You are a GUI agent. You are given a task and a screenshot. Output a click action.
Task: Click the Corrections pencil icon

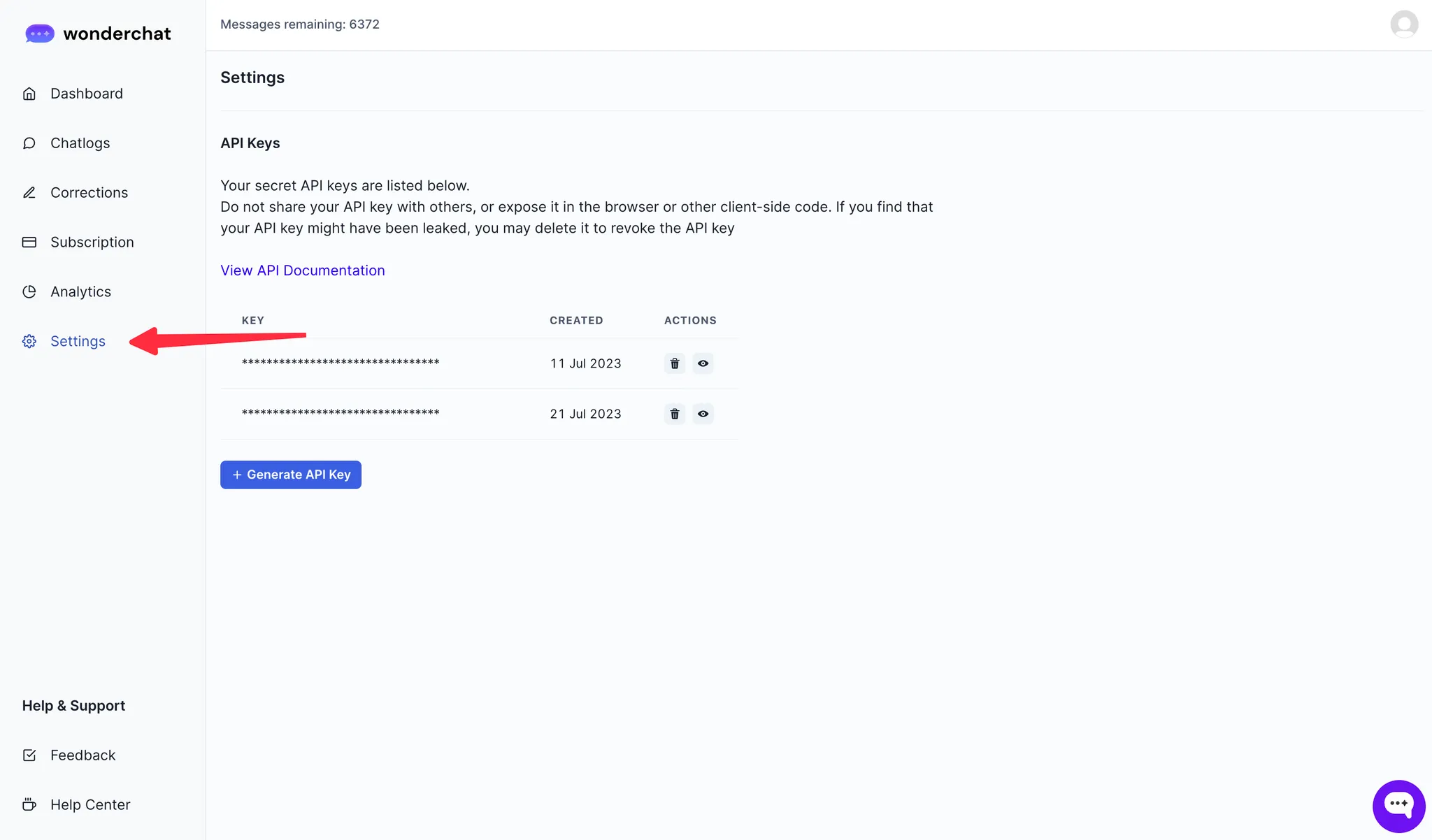point(29,193)
